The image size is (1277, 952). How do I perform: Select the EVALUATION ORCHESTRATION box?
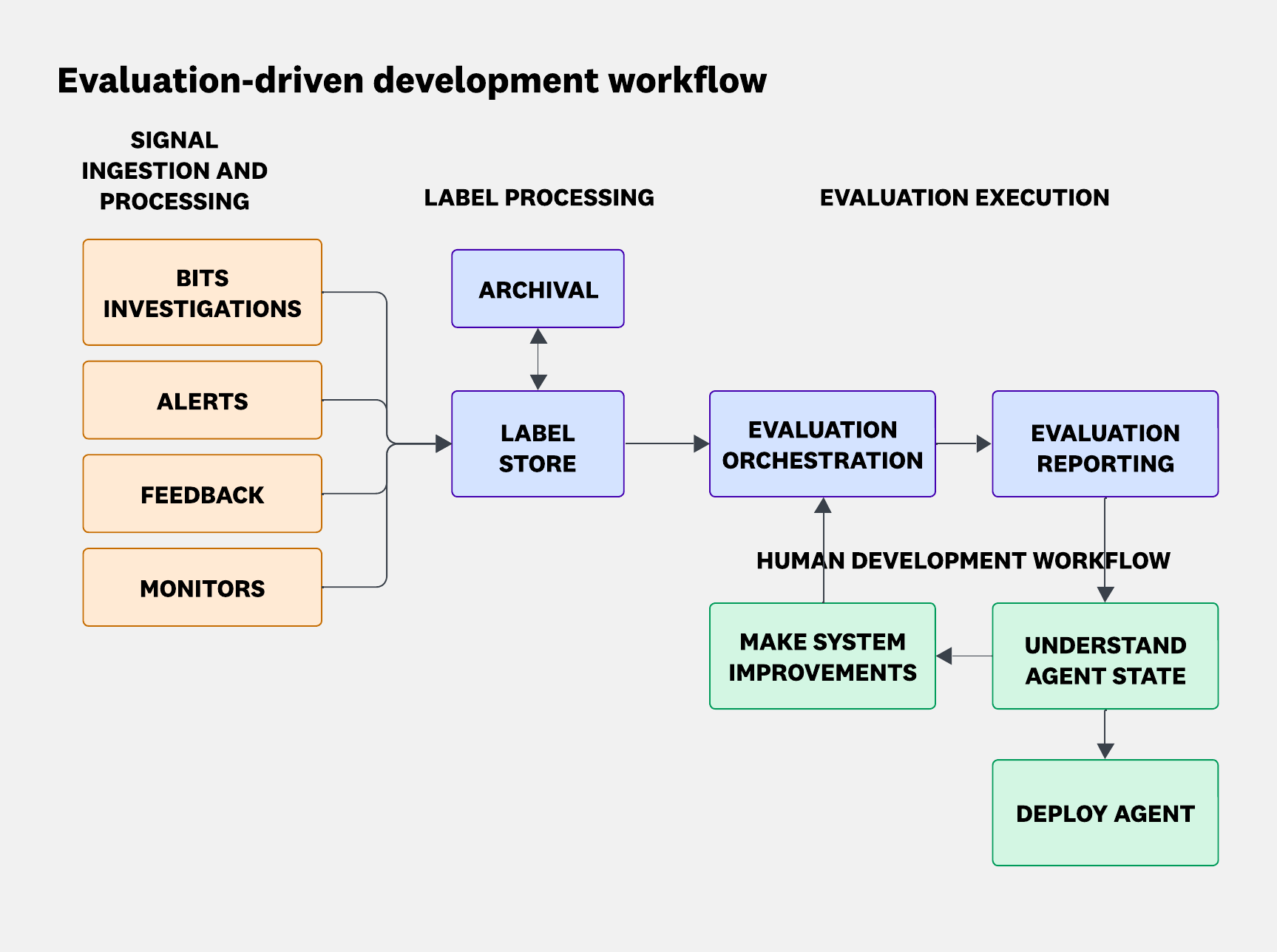pos(822,444)
